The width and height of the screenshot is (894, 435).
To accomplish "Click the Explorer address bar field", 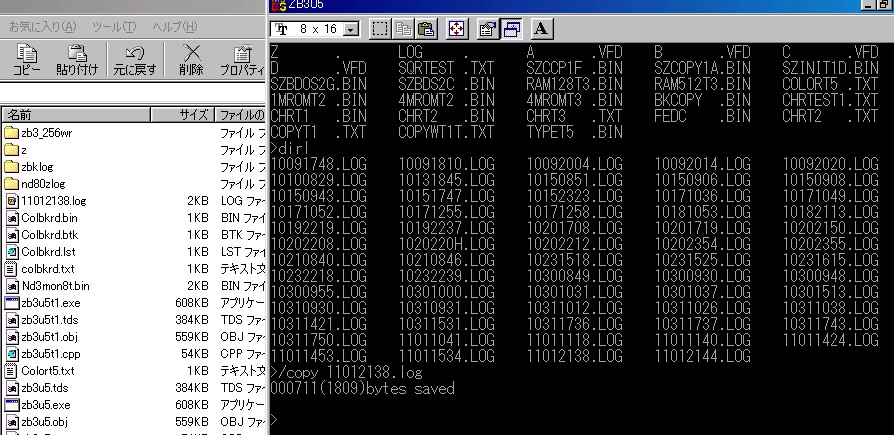I will click(x=132, y=92).
